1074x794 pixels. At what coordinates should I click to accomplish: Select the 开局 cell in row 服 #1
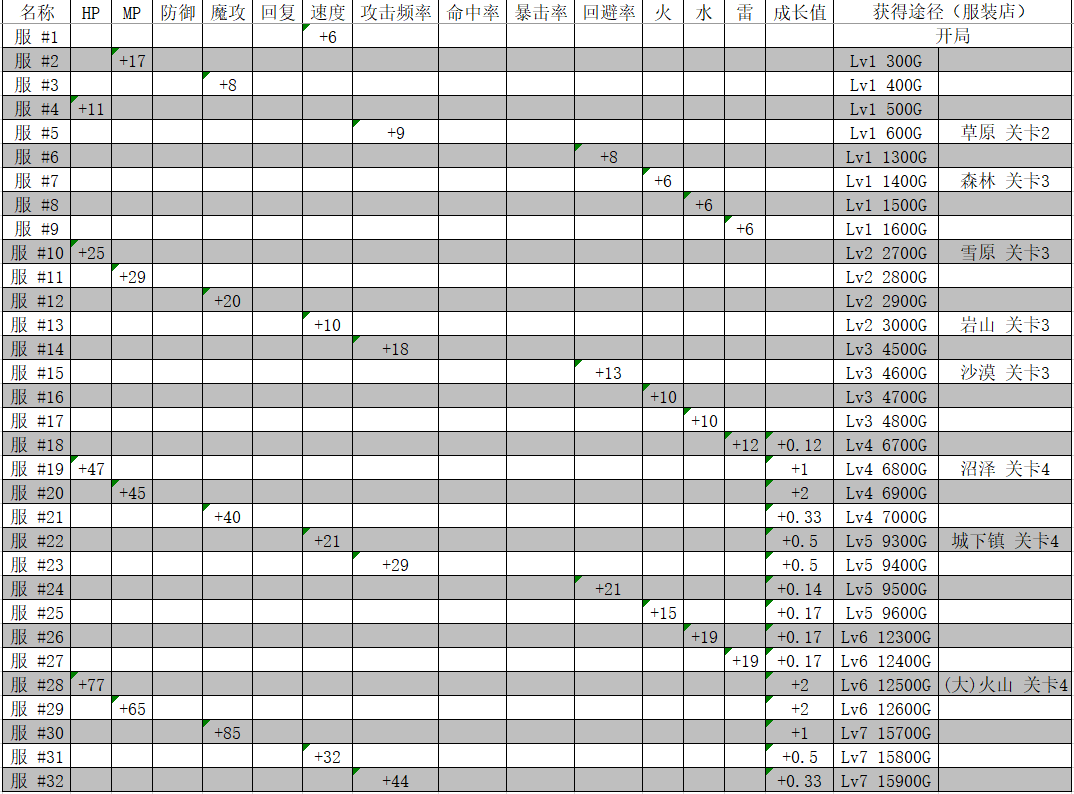click(953, 36)
